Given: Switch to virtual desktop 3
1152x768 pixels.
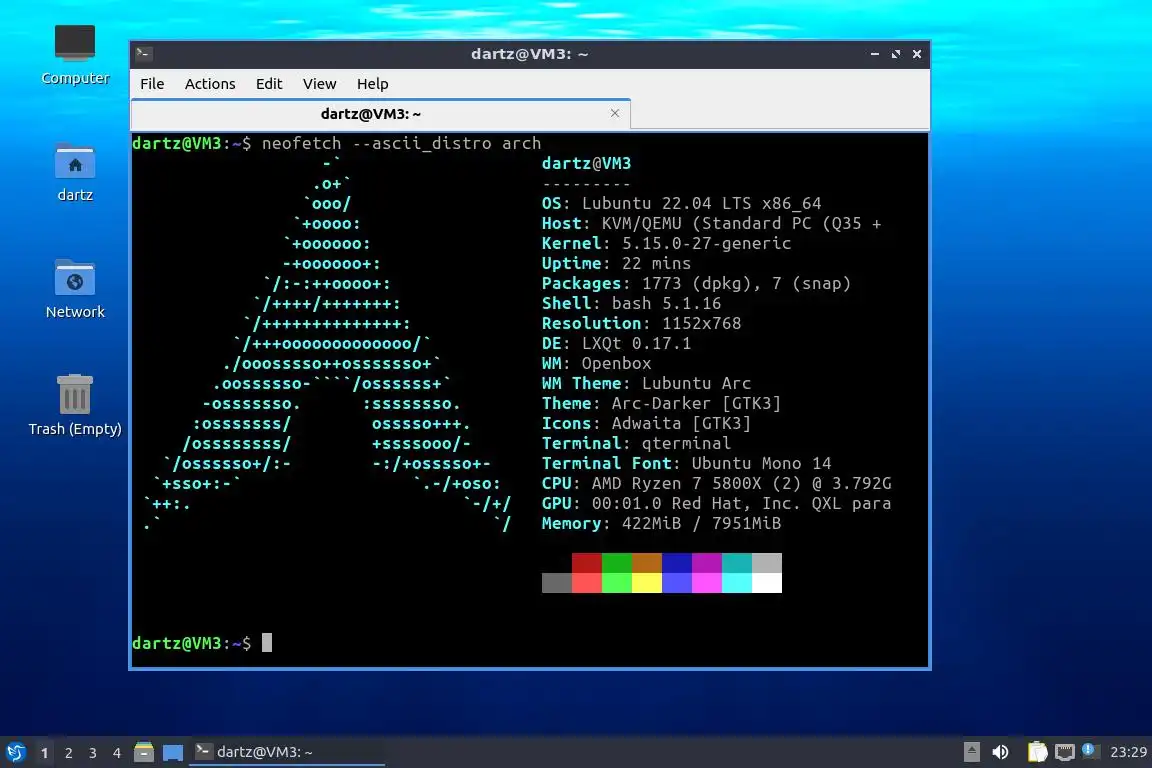Looking at the screenshot, I should (x=93, y=753).
